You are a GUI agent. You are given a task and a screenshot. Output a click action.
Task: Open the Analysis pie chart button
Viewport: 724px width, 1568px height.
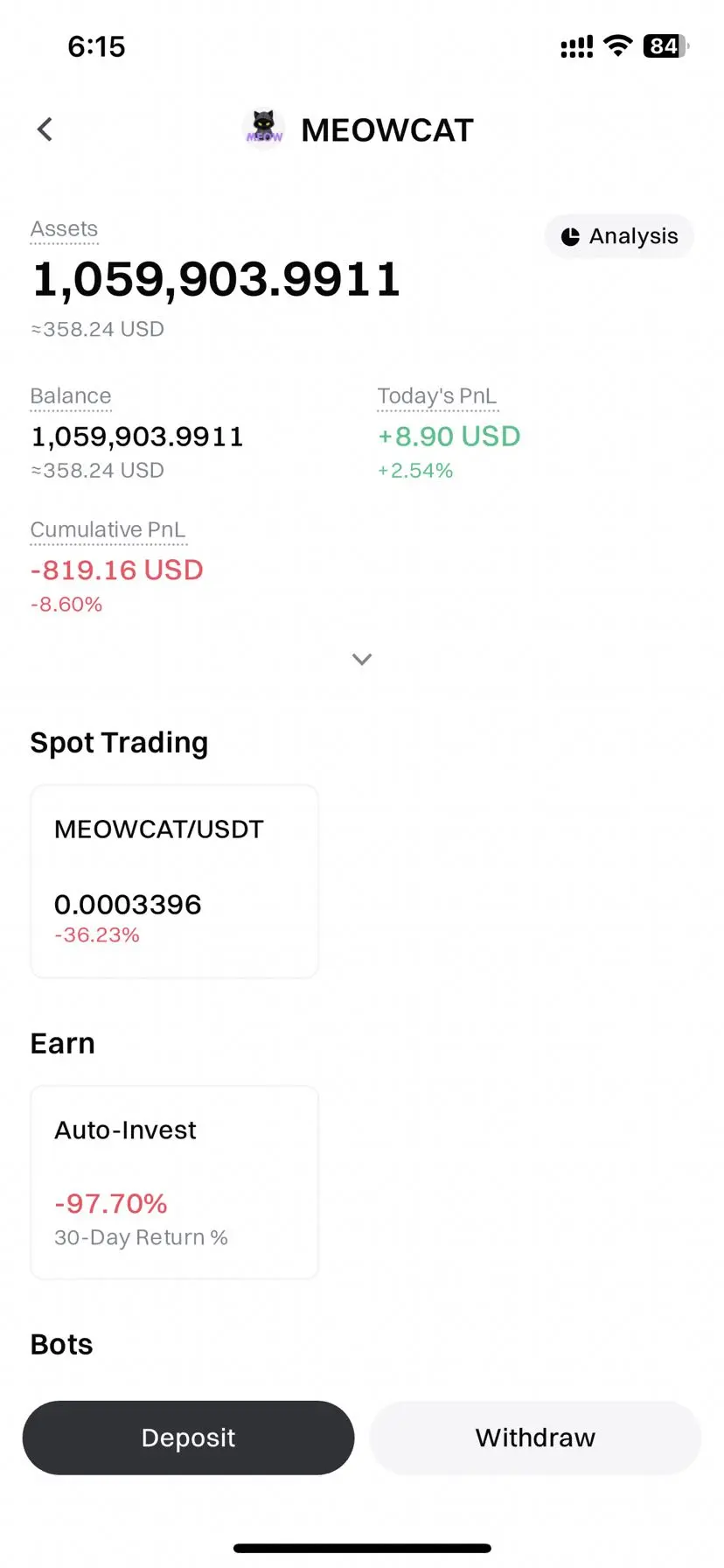tap(619, 236)
